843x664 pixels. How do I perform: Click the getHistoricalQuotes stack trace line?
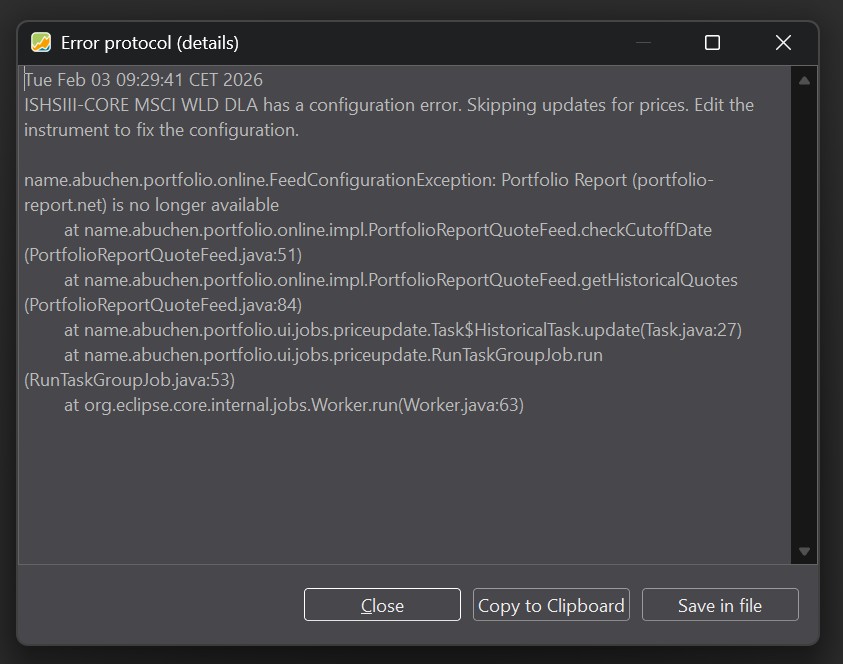[400, 280]
